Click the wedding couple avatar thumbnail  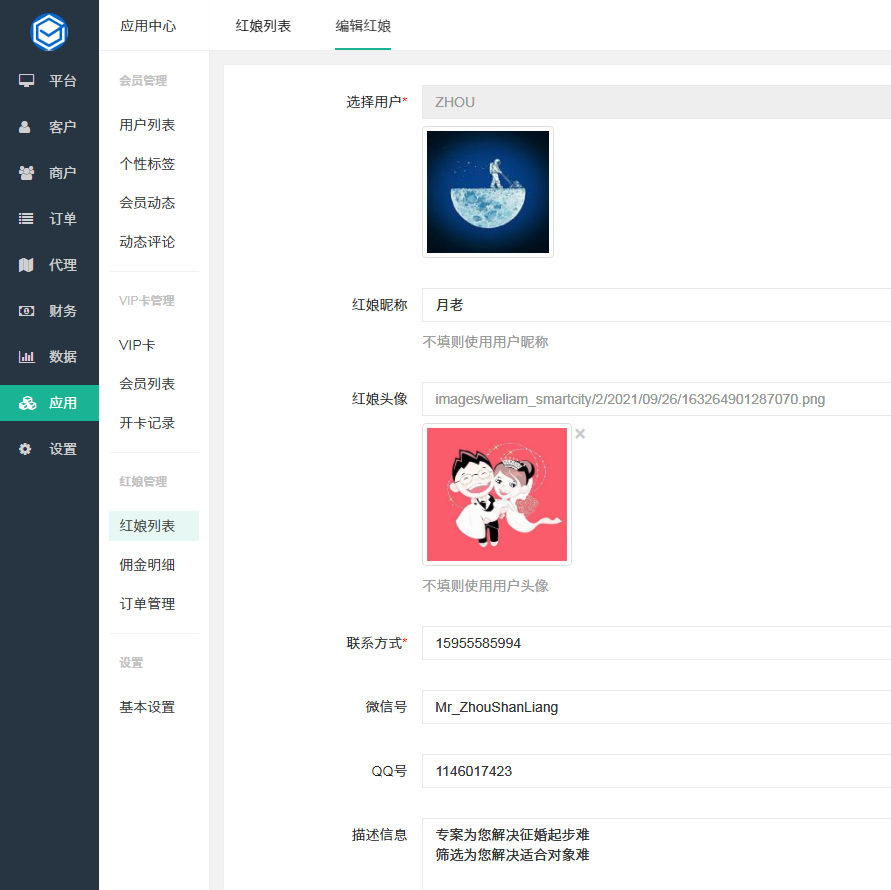point(497,494)
